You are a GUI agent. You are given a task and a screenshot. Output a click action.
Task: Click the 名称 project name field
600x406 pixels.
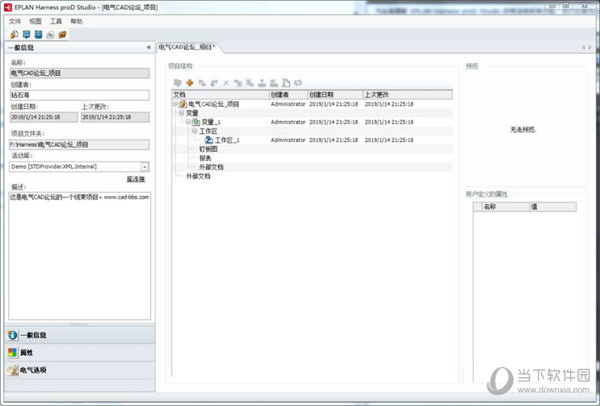click(80, 73)
